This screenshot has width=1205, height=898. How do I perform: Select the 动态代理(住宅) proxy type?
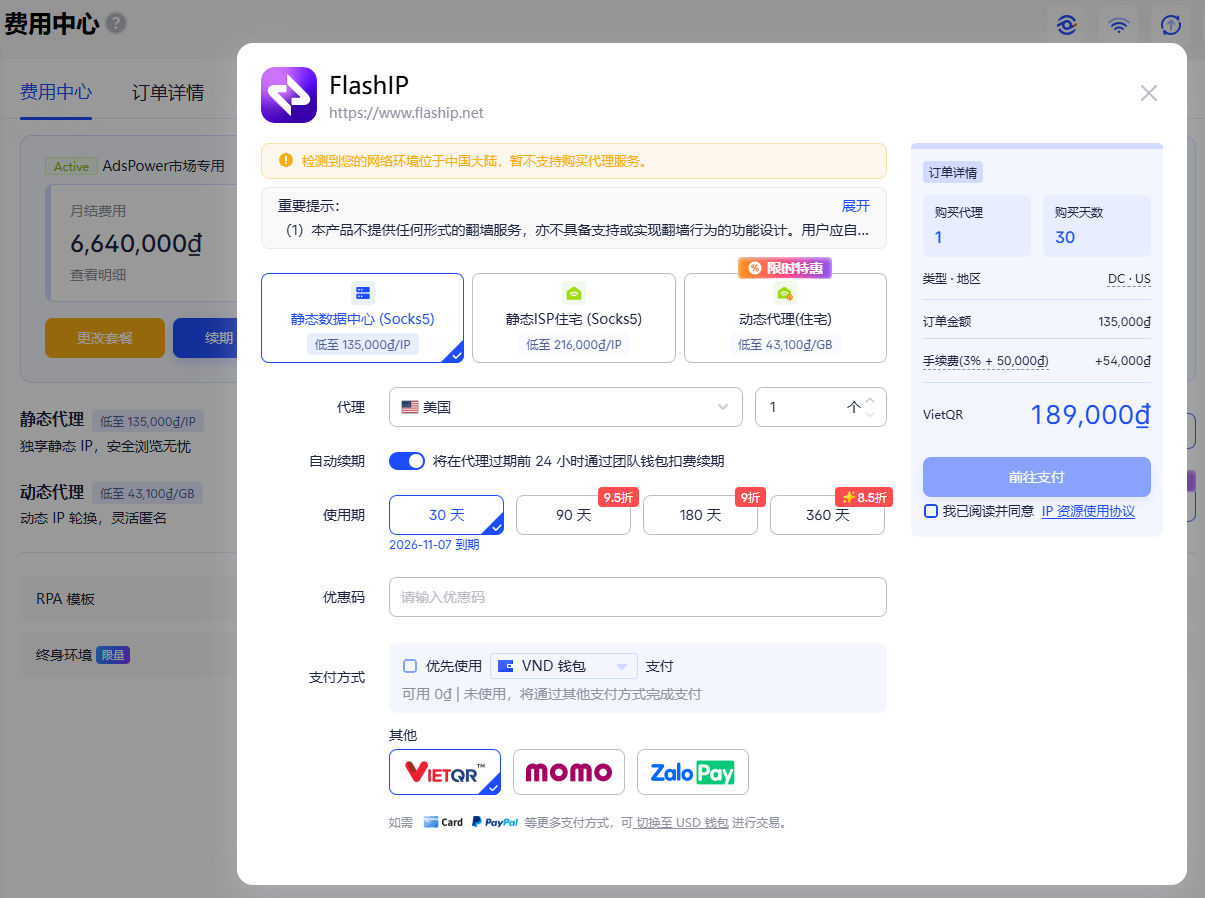click(785, 318)
